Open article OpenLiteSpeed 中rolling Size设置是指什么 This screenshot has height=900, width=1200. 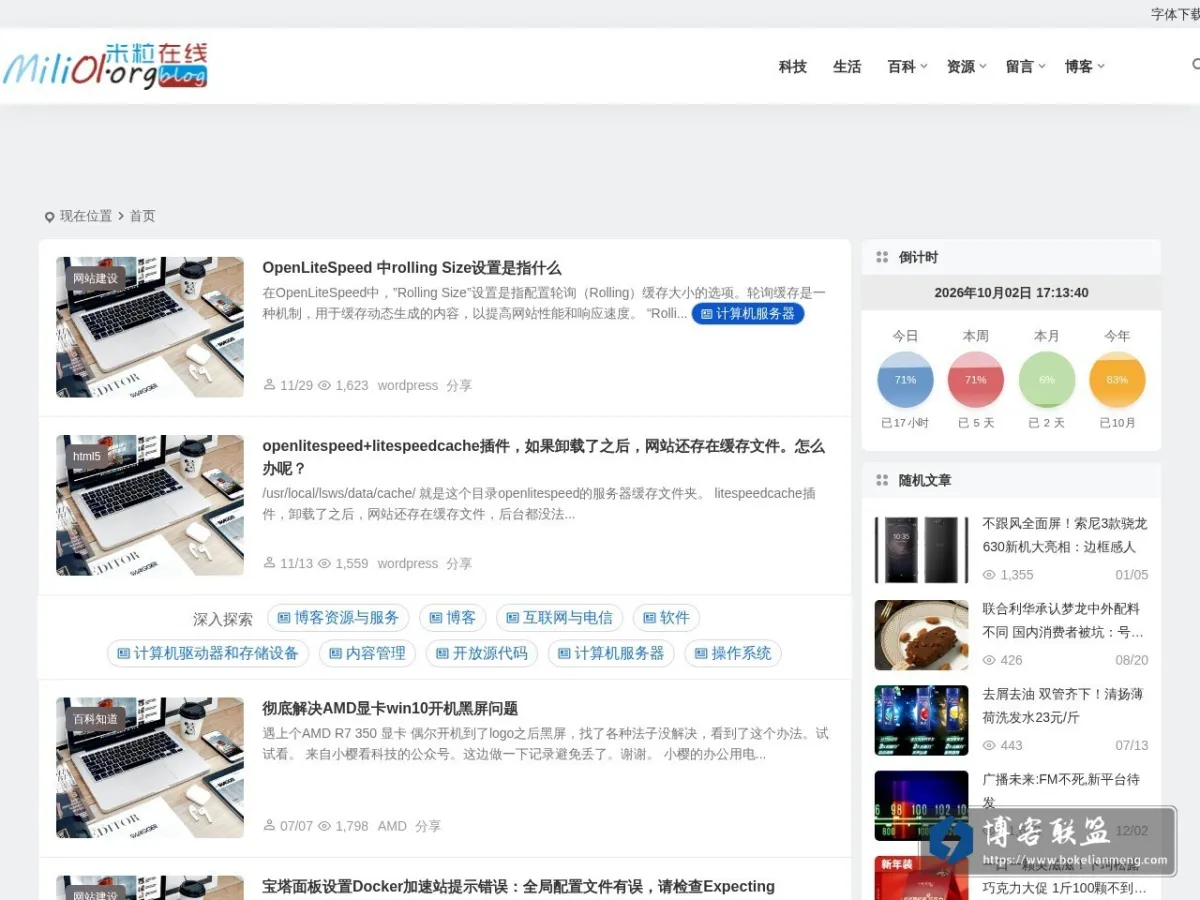click(x=412, y=268)
